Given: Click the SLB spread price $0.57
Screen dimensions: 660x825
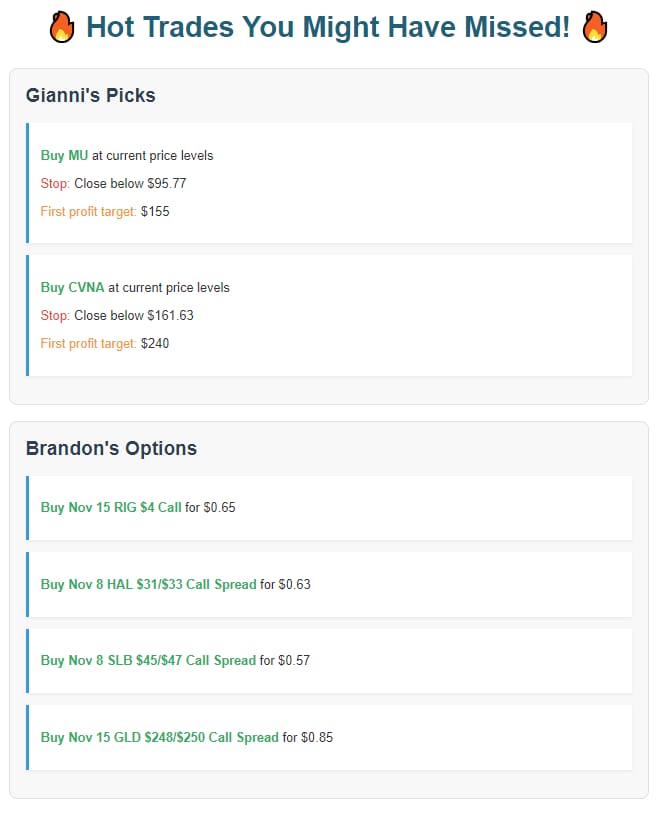Looking at the screenshot, I should (x=294, y=661).
